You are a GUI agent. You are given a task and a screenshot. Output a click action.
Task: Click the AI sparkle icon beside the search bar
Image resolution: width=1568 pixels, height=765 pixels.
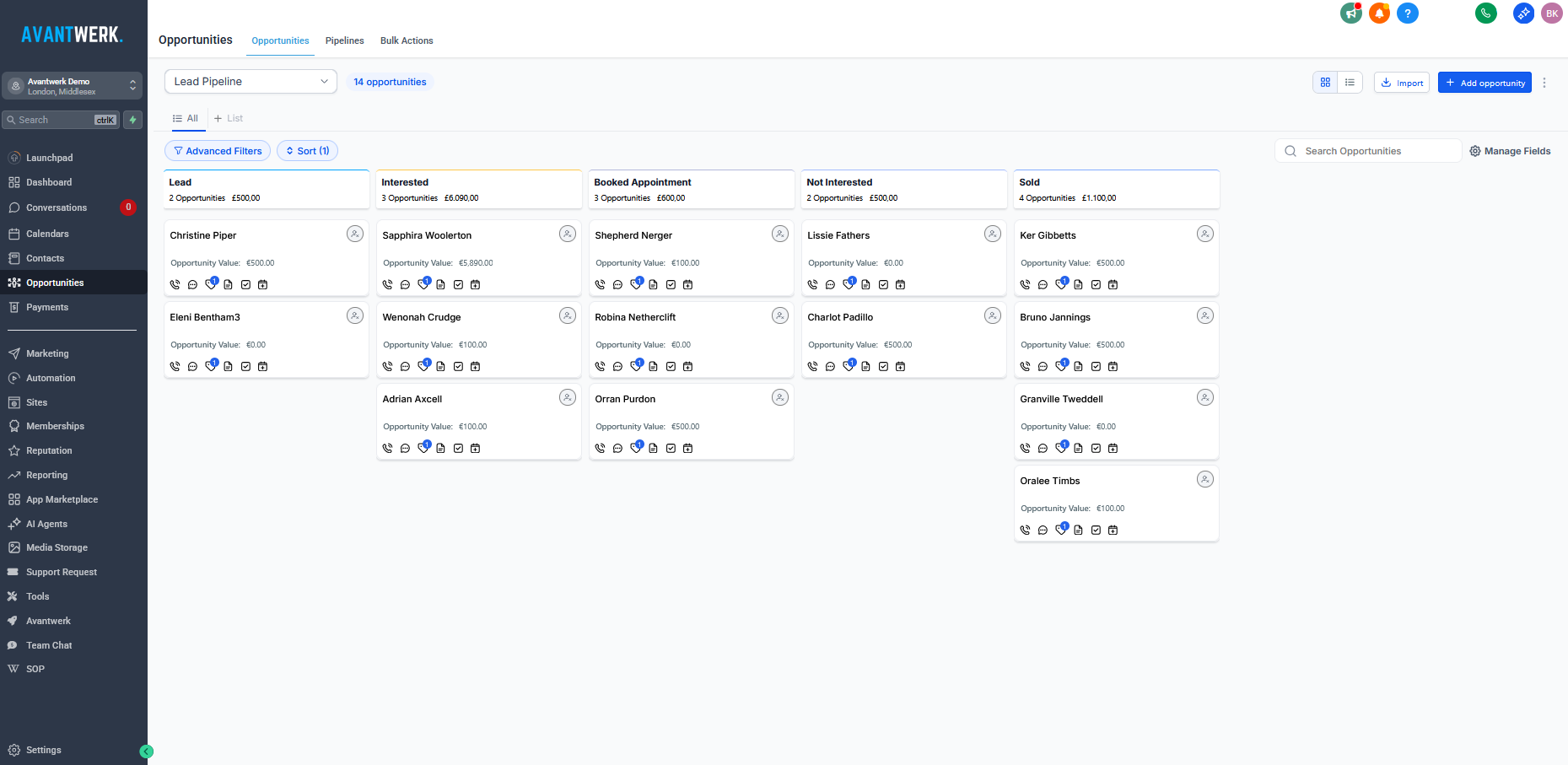coord(132,120)
